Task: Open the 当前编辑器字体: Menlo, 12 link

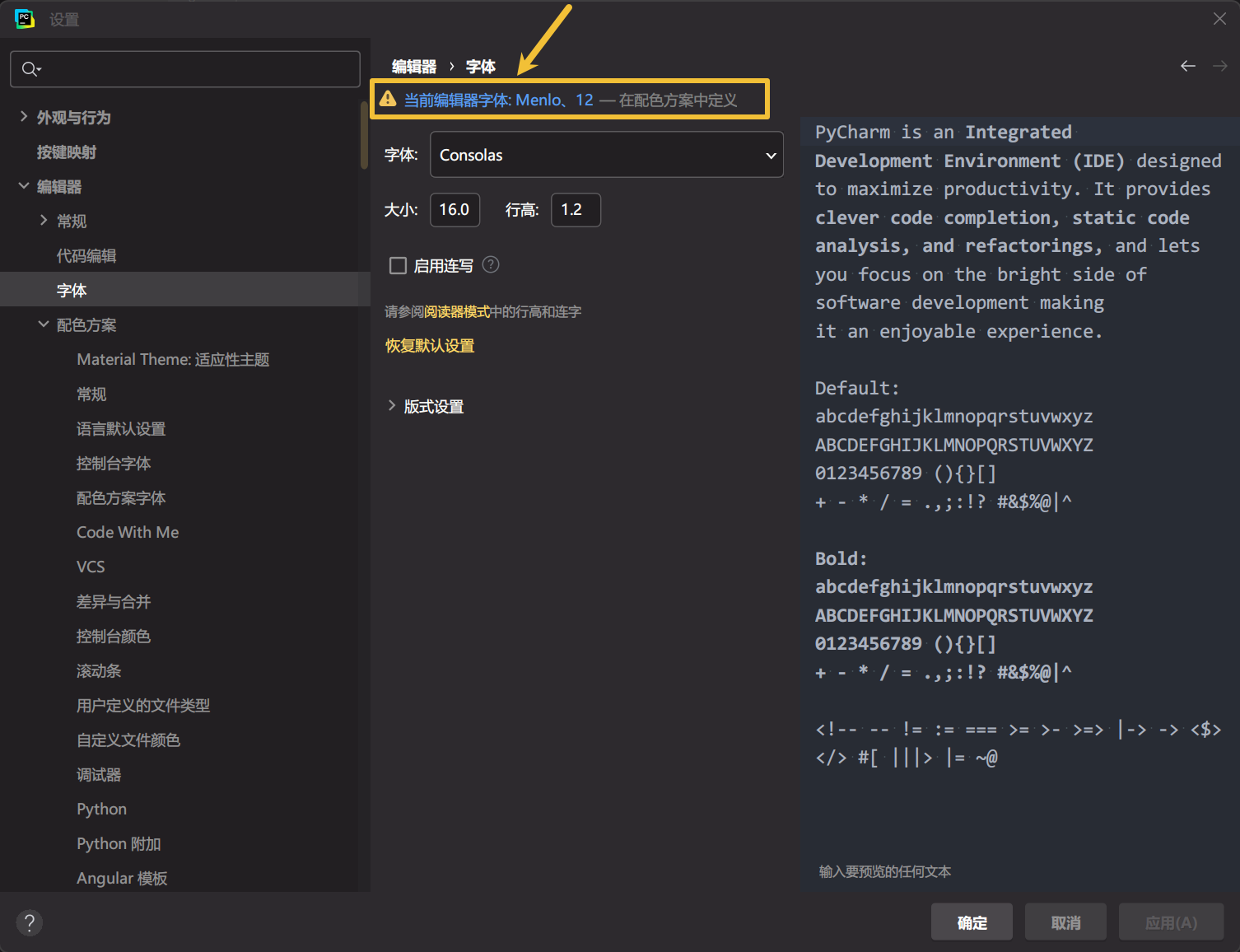Action: pos(498,100)
